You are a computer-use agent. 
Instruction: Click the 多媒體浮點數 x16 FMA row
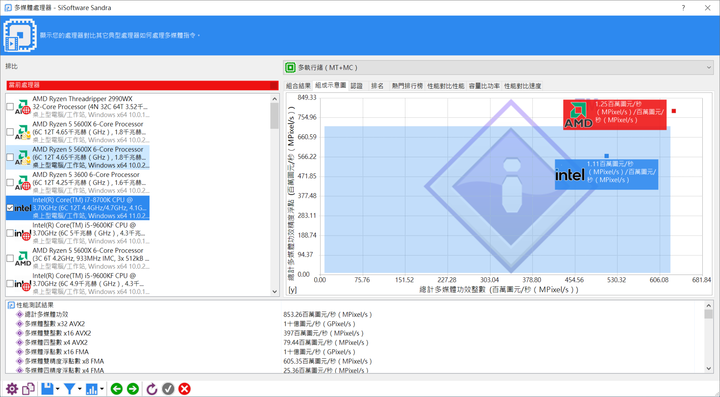coord(57,352)
